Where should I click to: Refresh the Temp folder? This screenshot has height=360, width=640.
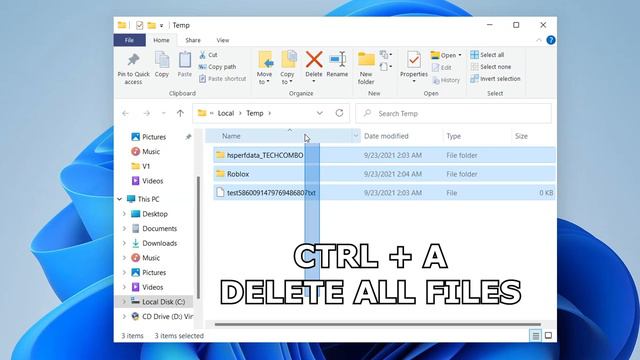pyautogui.click(x=339, y=113)
